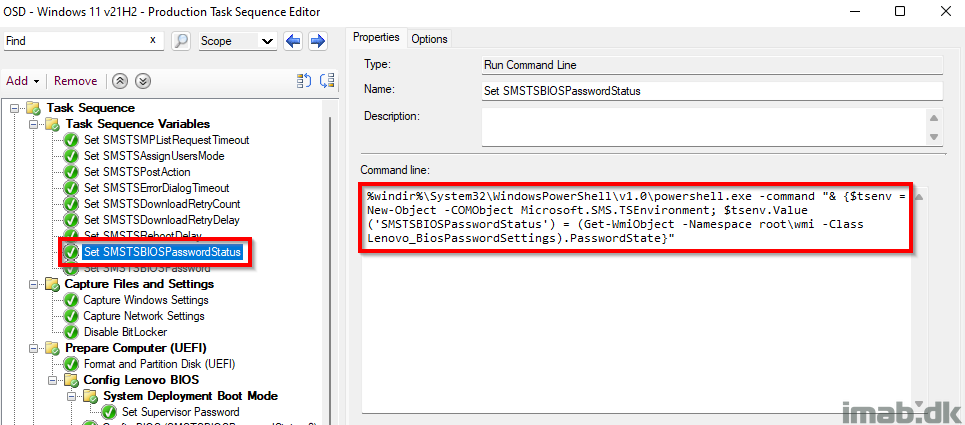Click the Task Sequence Variables folder icon
Screen dimensions: 965x425
[x=52, y=125]
